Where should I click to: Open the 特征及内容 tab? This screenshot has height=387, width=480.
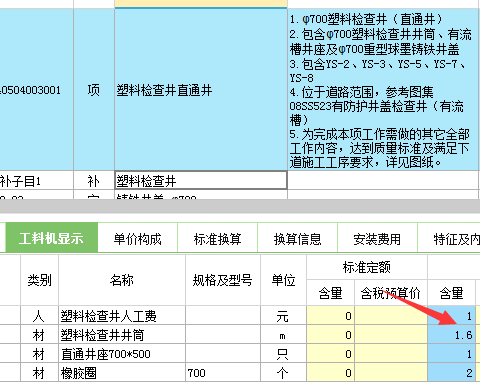tap(449, 238)
